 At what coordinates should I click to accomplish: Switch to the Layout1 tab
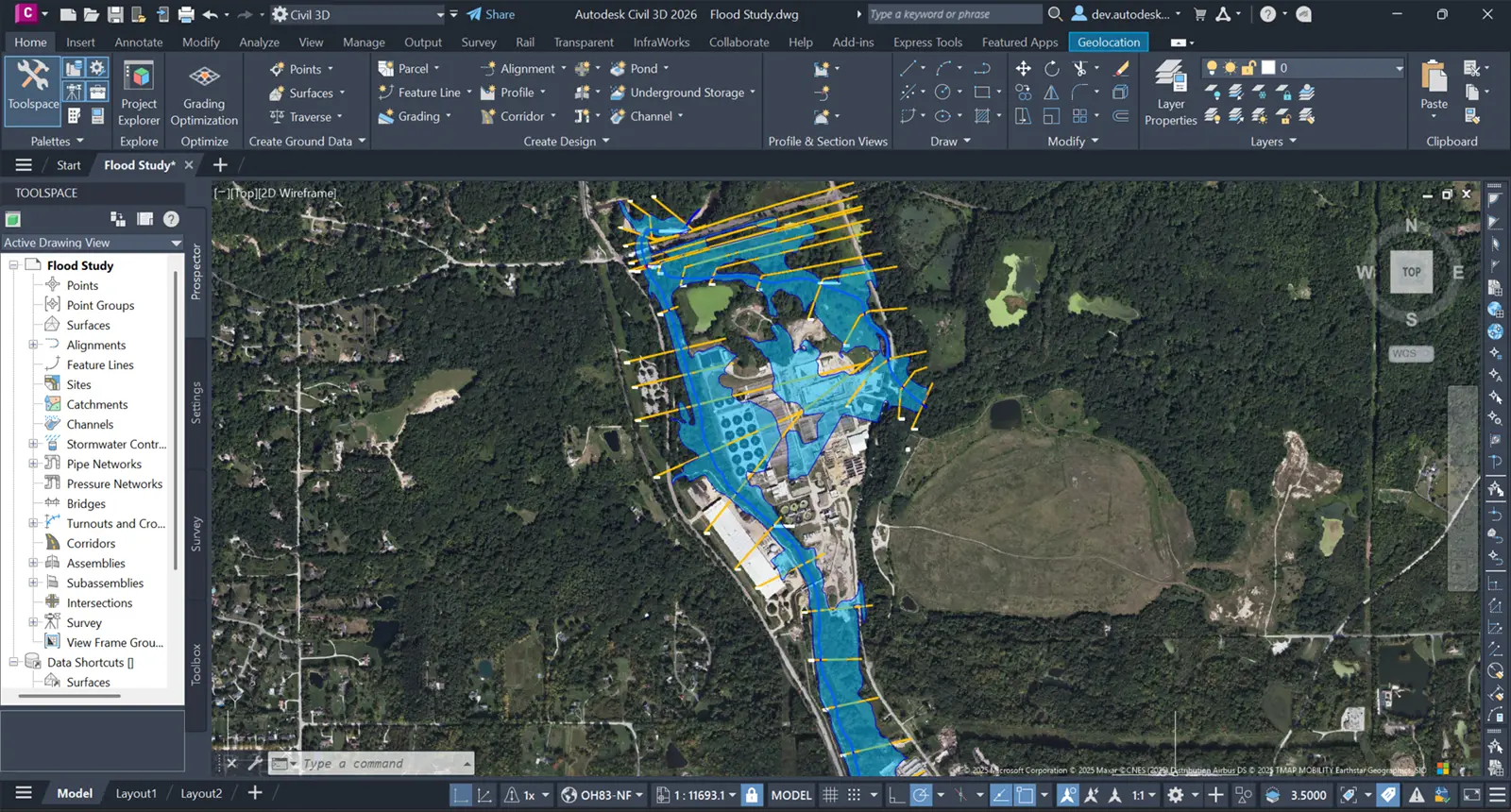click(136, 794)
